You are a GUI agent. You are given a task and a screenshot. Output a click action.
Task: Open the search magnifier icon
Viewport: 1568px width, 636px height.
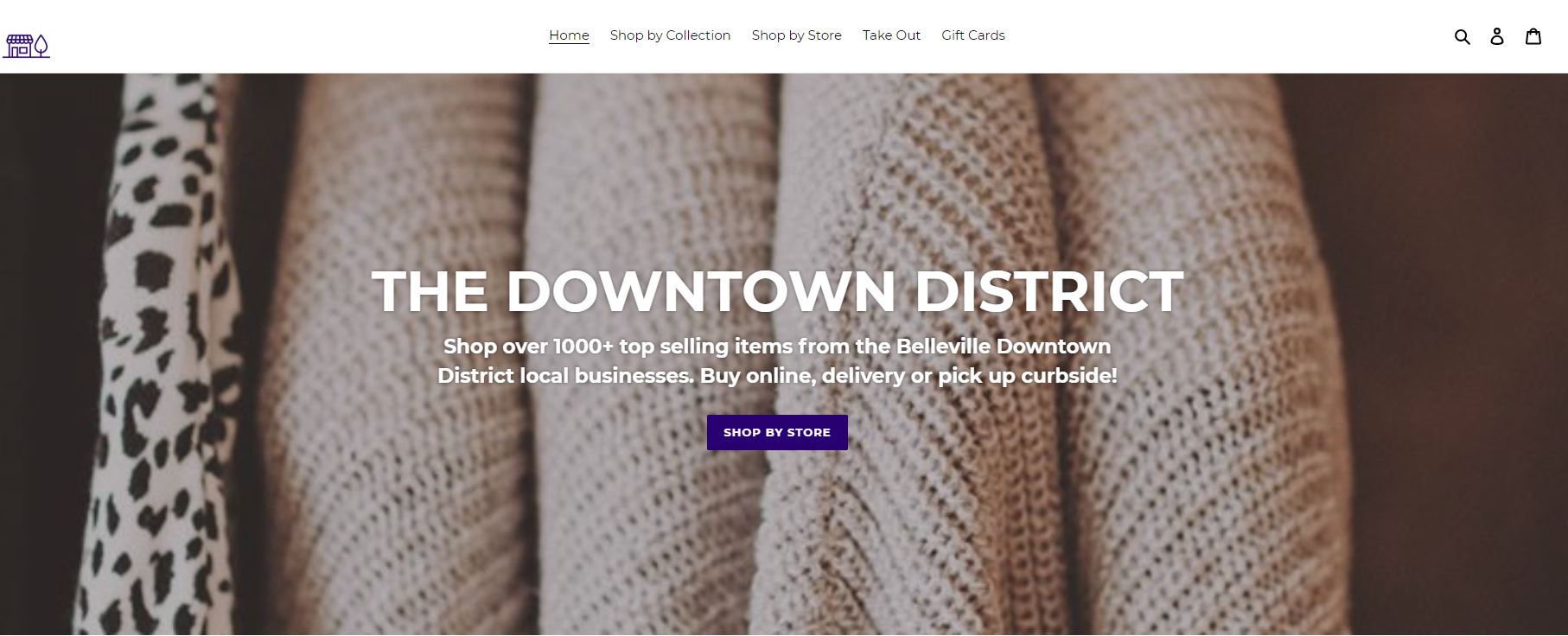click(1463, 36)
